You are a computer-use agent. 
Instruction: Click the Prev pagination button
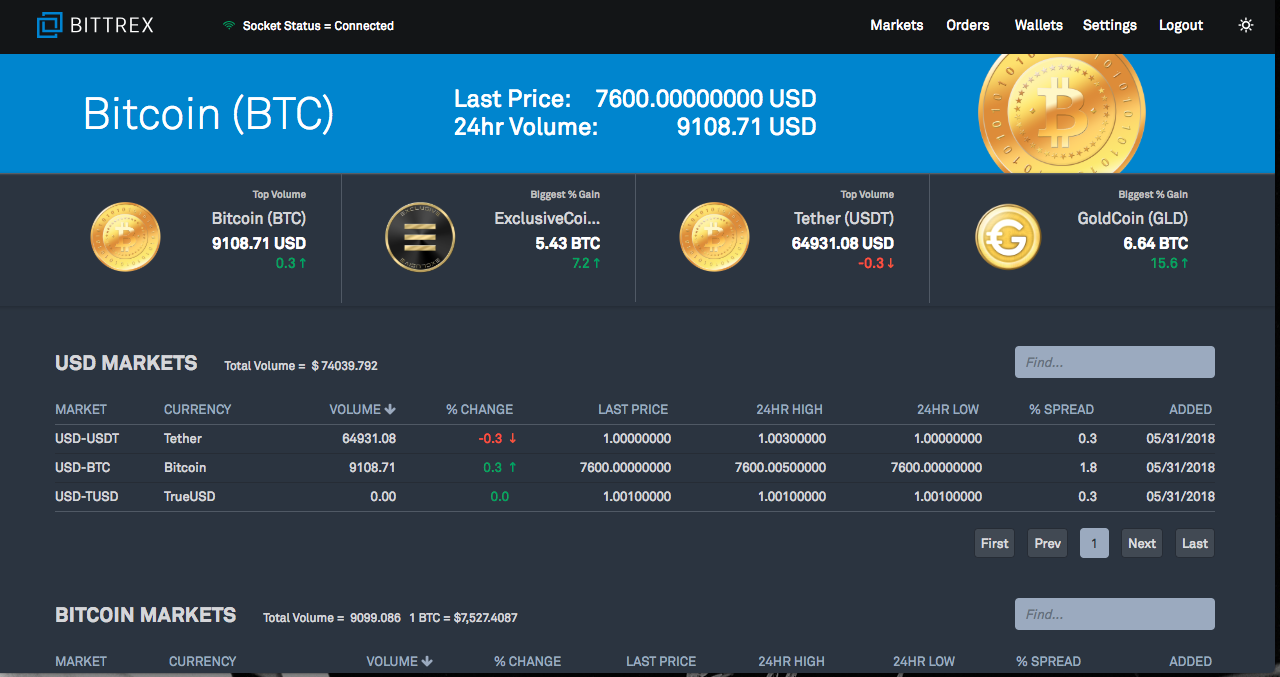[x=1048, y=543]
